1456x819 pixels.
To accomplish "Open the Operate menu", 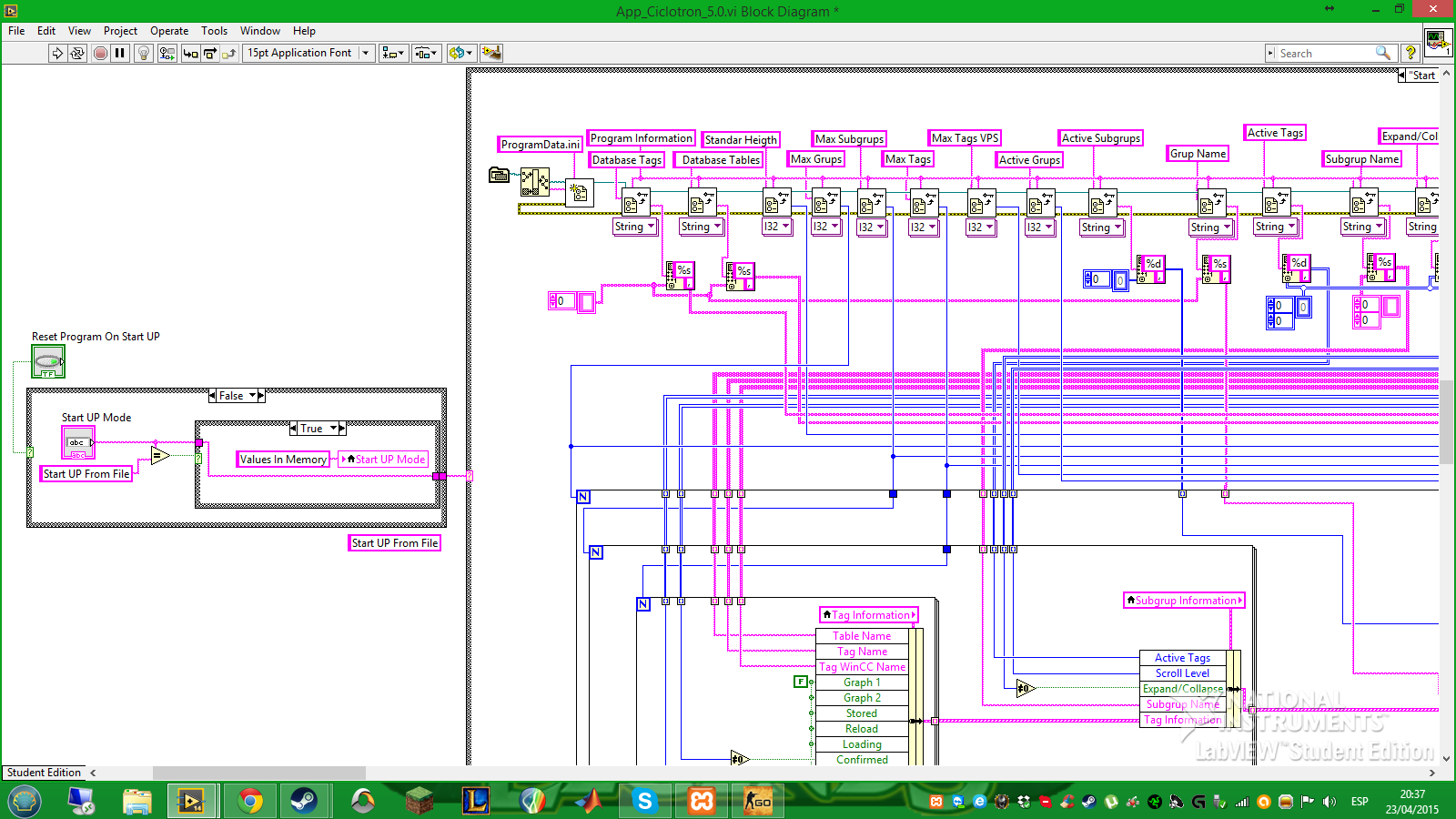I will (x=169, y=31).
